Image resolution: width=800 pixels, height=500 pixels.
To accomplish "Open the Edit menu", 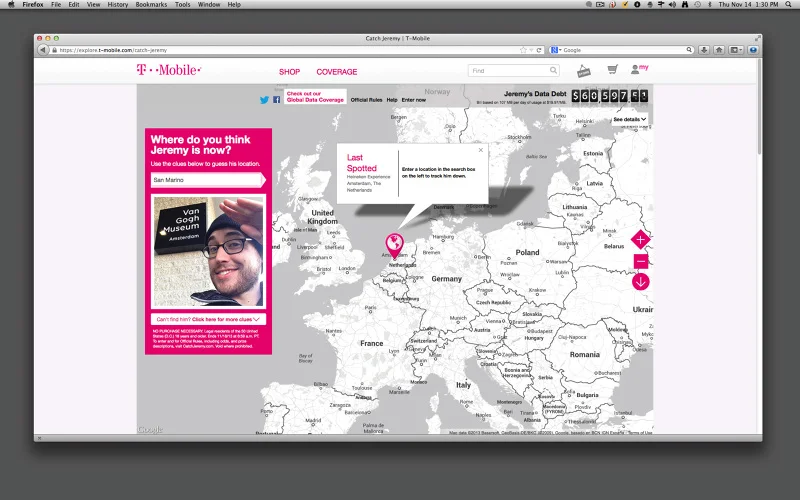I will point(74,5).
